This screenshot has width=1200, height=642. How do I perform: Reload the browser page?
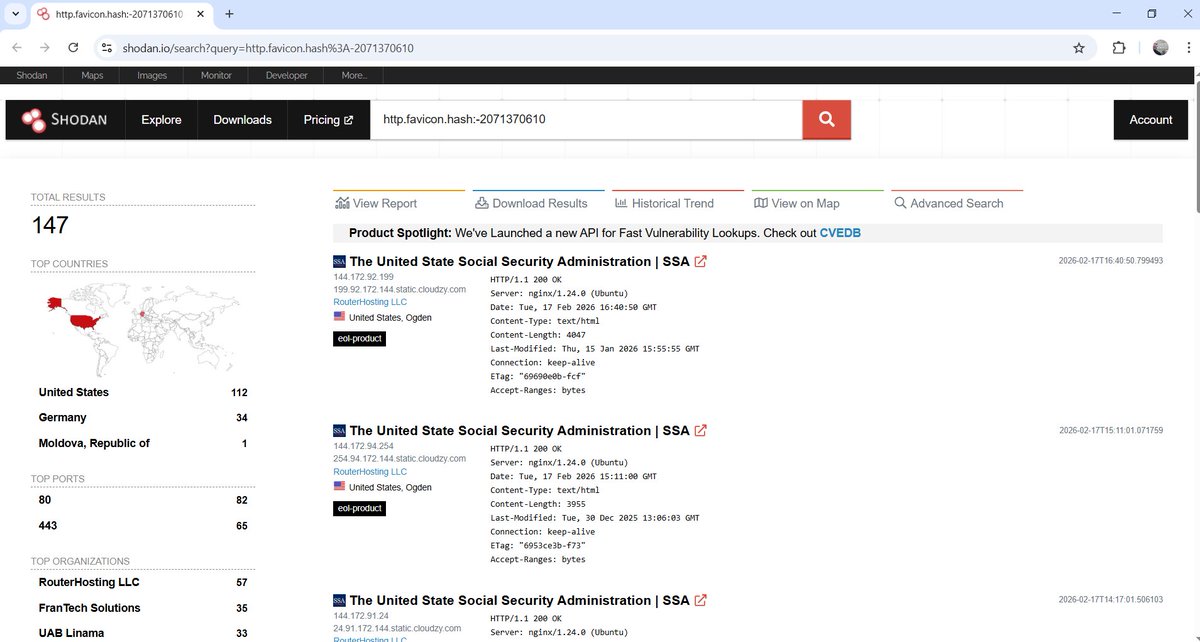click(x=73, y=47)
